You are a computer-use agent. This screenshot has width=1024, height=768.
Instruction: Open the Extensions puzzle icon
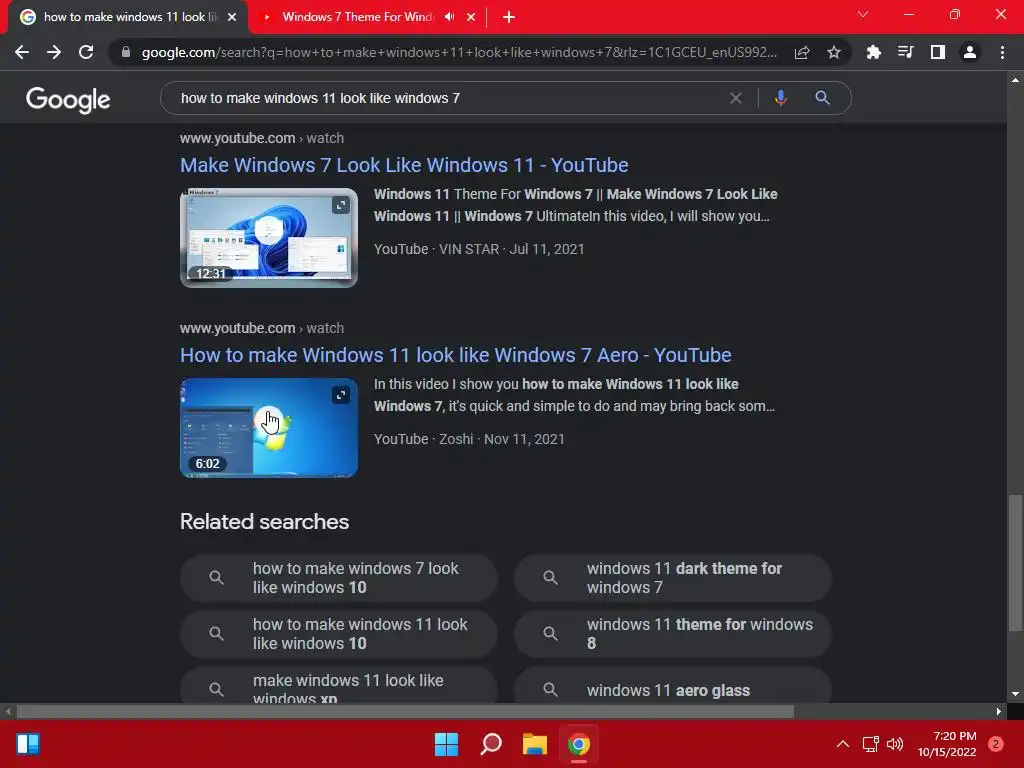click(x=873, y=52)
